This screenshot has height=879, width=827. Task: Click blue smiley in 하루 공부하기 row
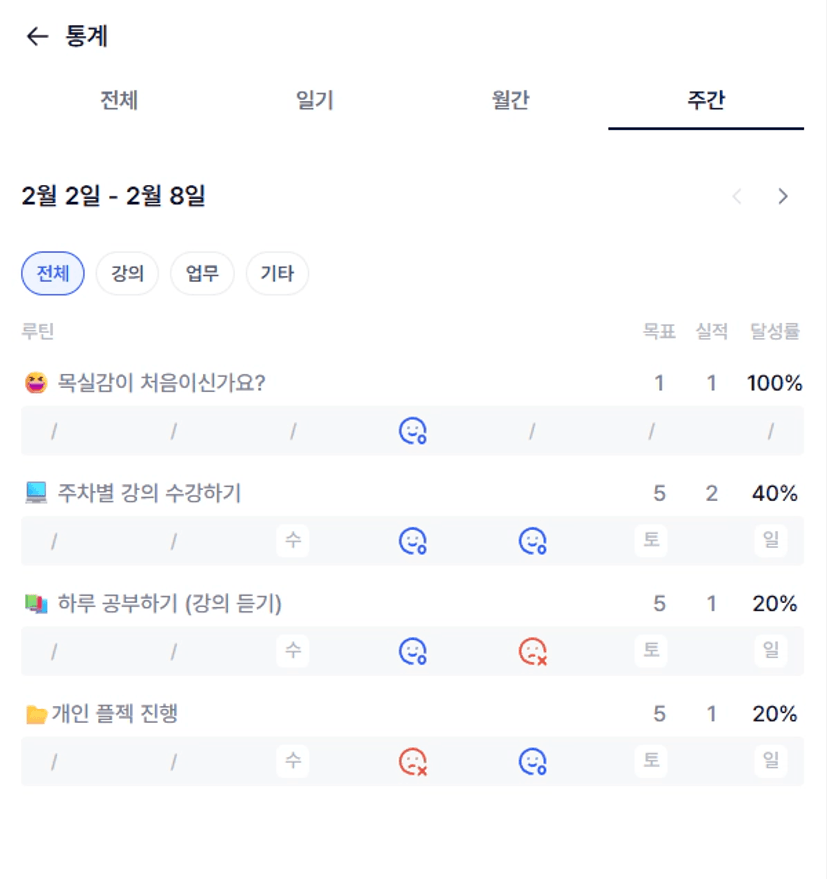click(412, 652)
